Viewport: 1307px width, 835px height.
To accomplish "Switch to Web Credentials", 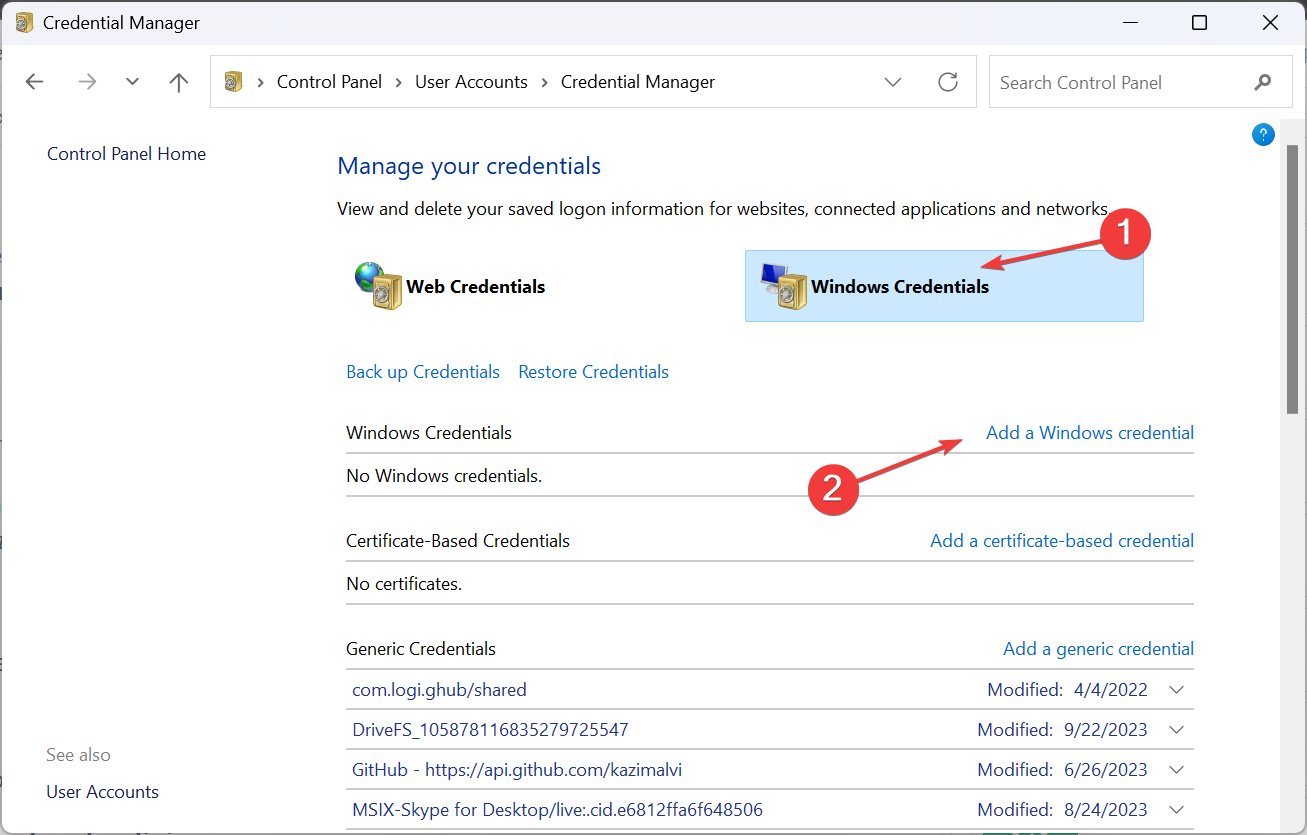I will tap(475, 286).
